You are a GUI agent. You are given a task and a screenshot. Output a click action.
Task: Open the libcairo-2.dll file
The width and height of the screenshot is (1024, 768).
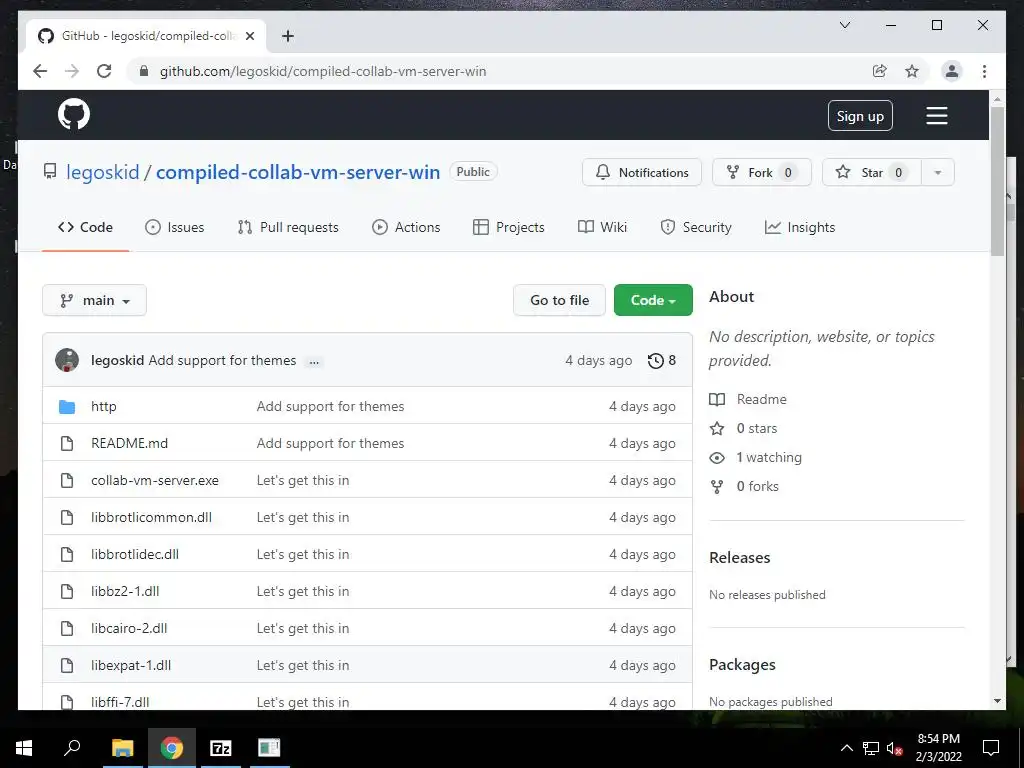[129, 628]
